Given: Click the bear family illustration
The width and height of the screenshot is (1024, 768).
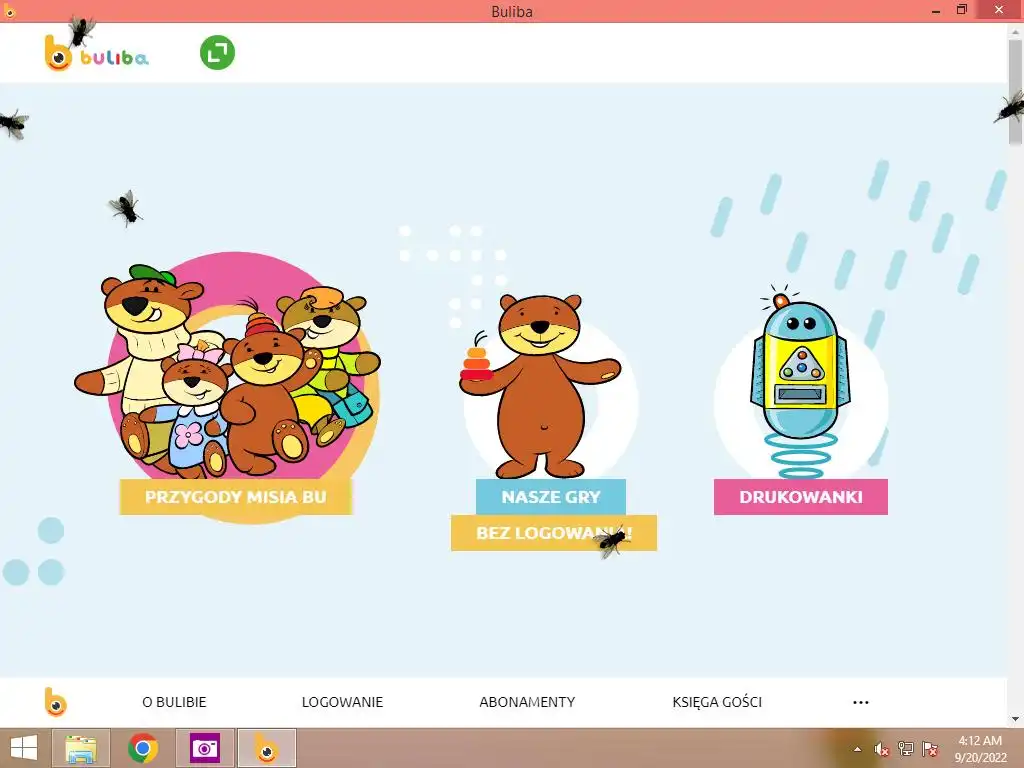Looking at the screenshot, I should point(227,371).
